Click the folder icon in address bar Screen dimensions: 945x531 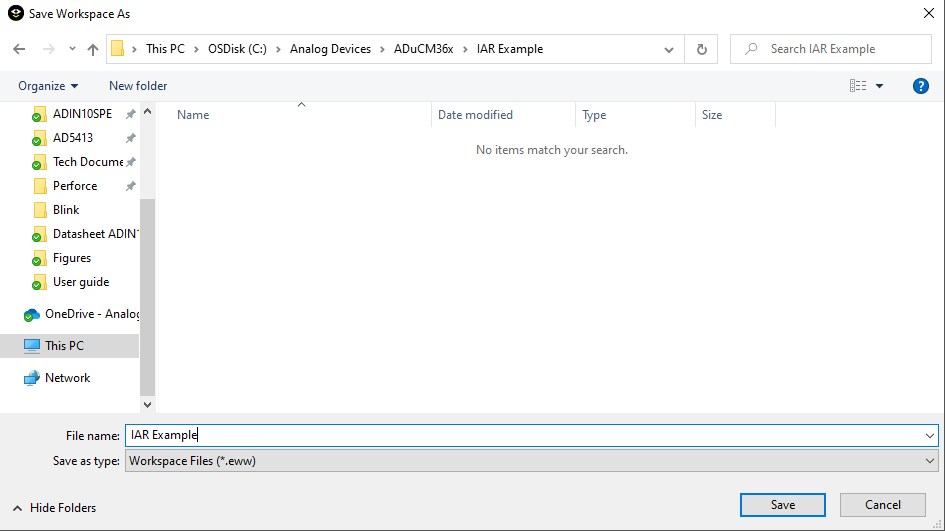tap(118, 49)
